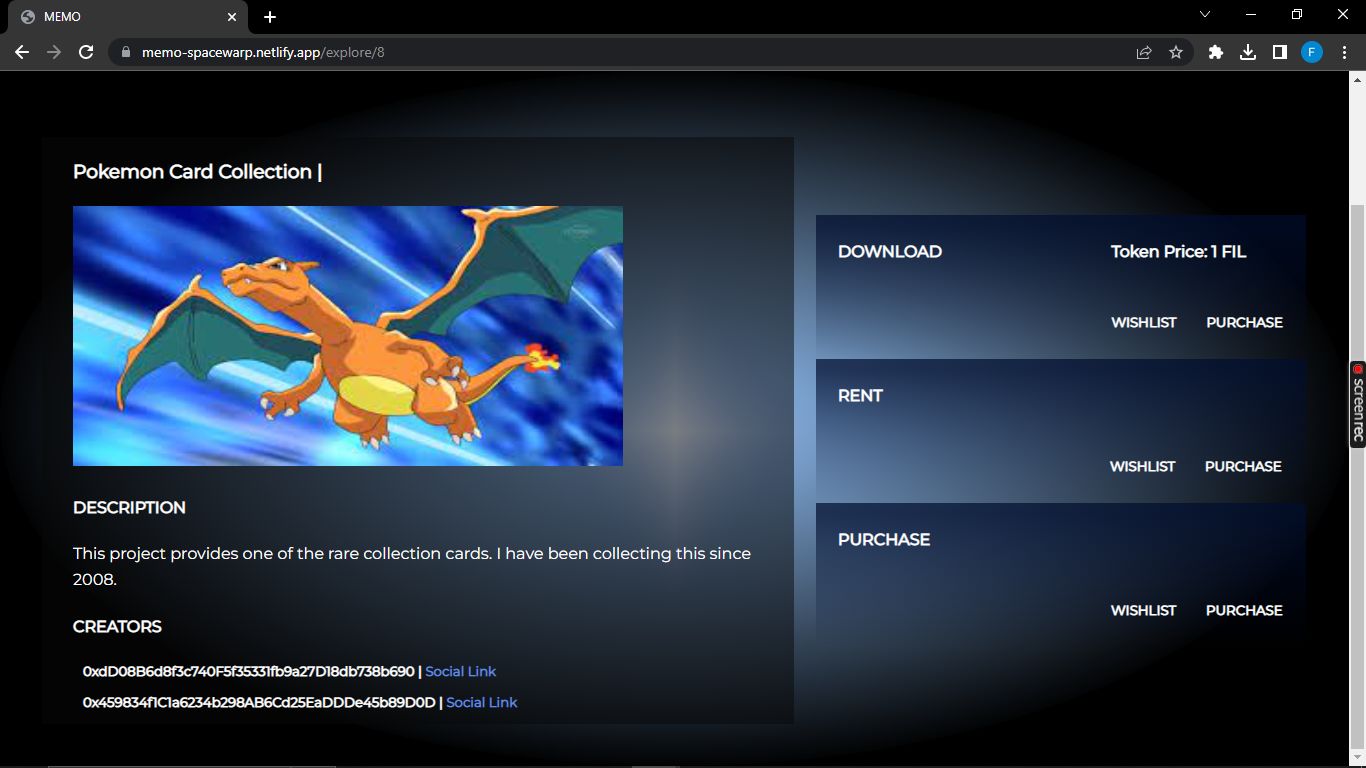
Task: Open a new browser tab
Action: click(270, 17)
